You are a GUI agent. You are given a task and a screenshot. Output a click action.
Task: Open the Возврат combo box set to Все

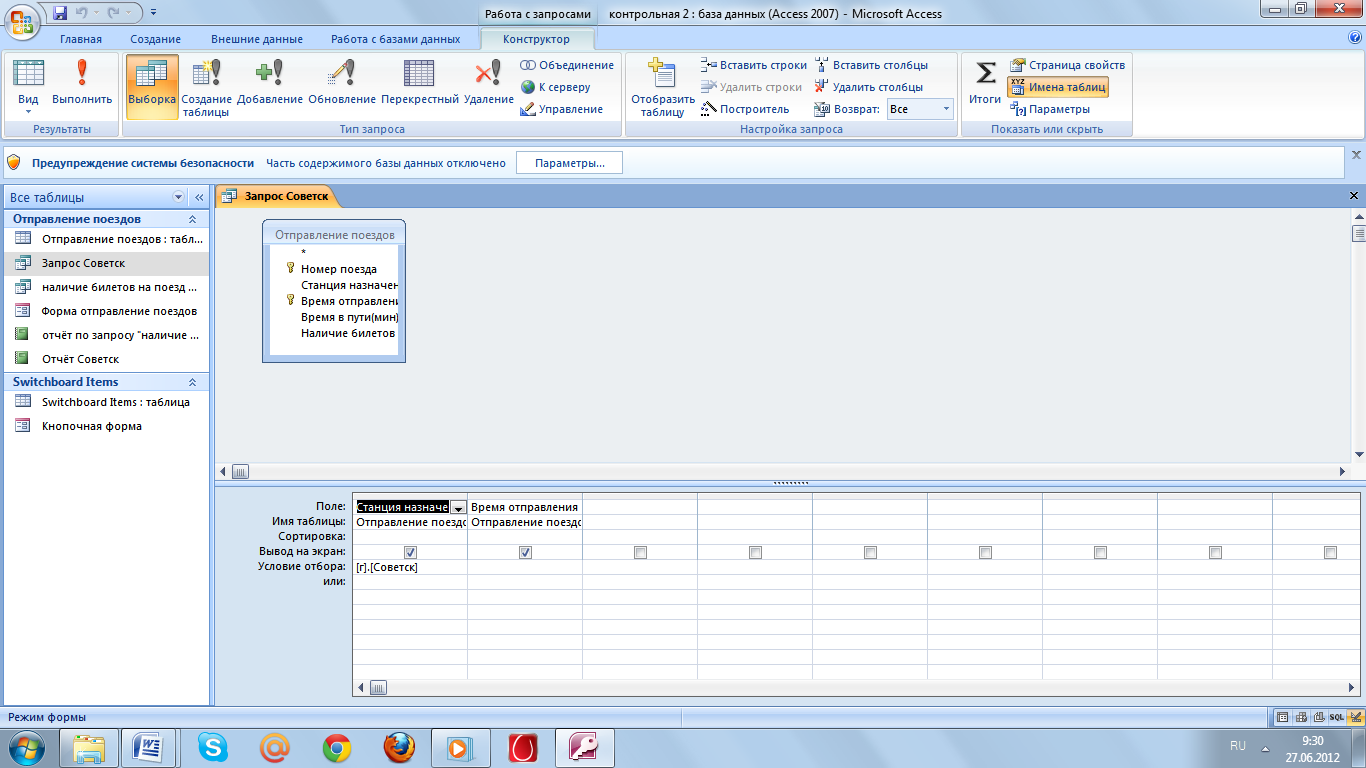click(x=920, y=109)
